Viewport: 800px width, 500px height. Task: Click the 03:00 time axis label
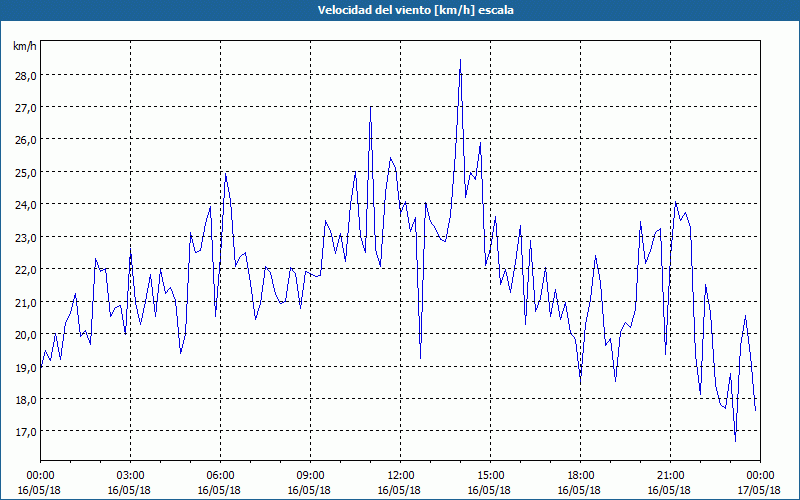click(x=130, y=476)
